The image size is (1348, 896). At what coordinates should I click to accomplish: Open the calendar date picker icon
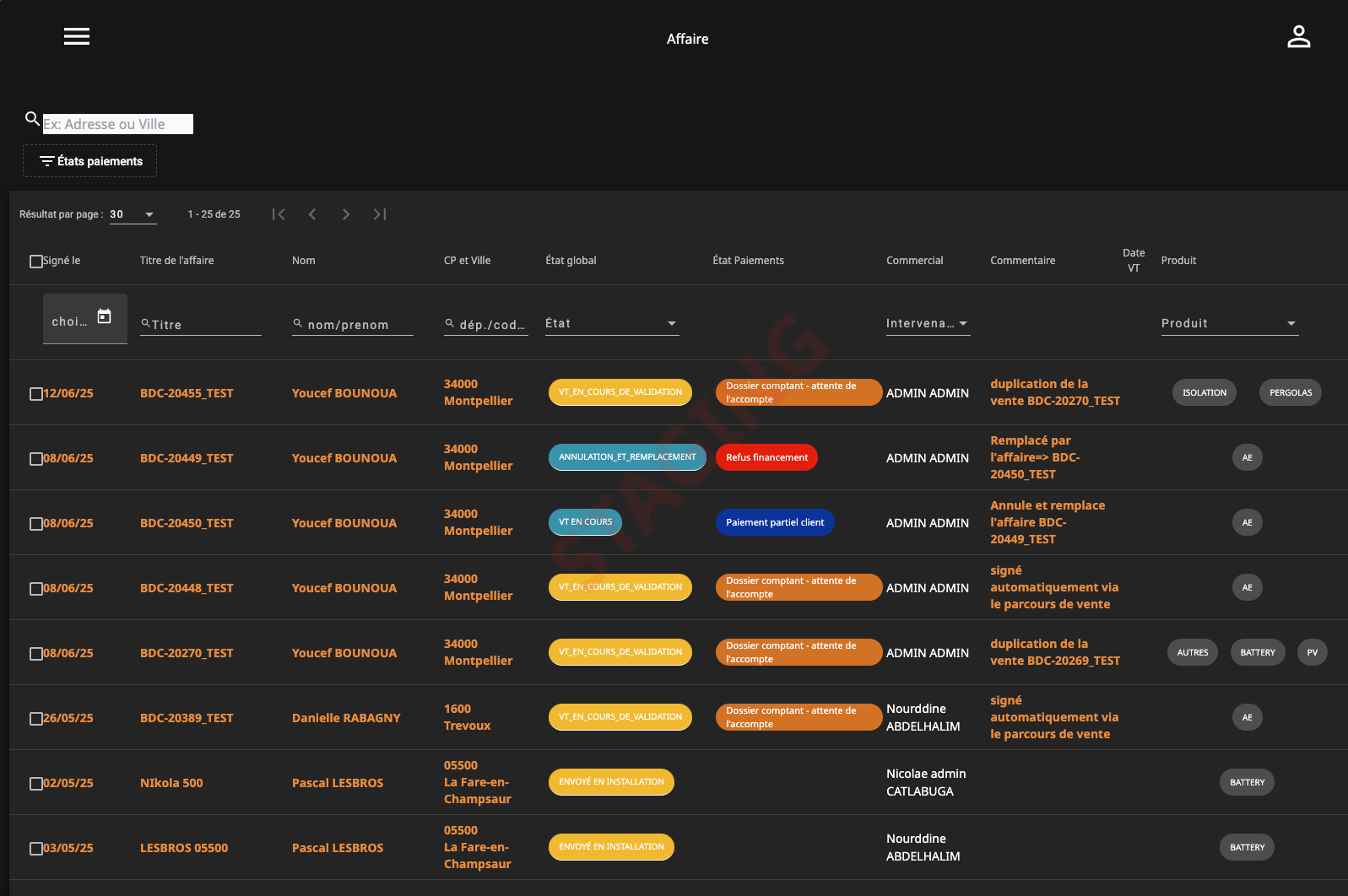coord(104,316)
